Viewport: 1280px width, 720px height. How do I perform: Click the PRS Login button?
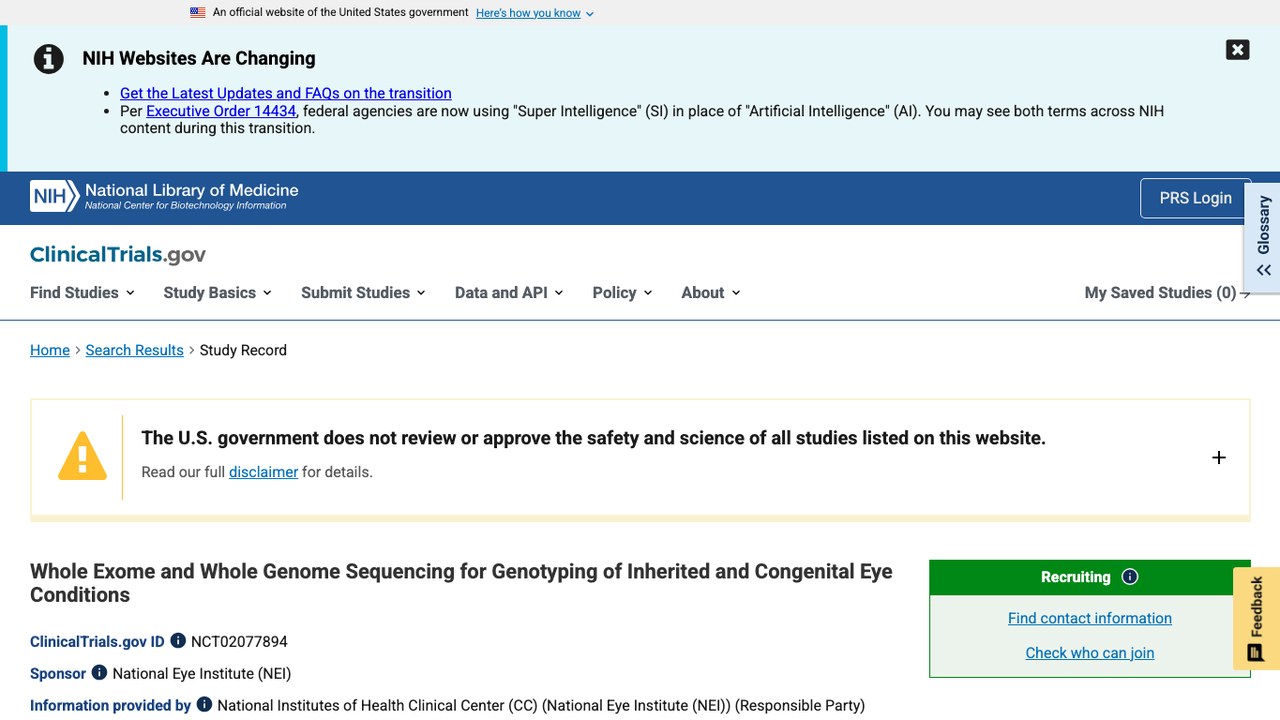pyautogui.click(x=1195, y=198)
